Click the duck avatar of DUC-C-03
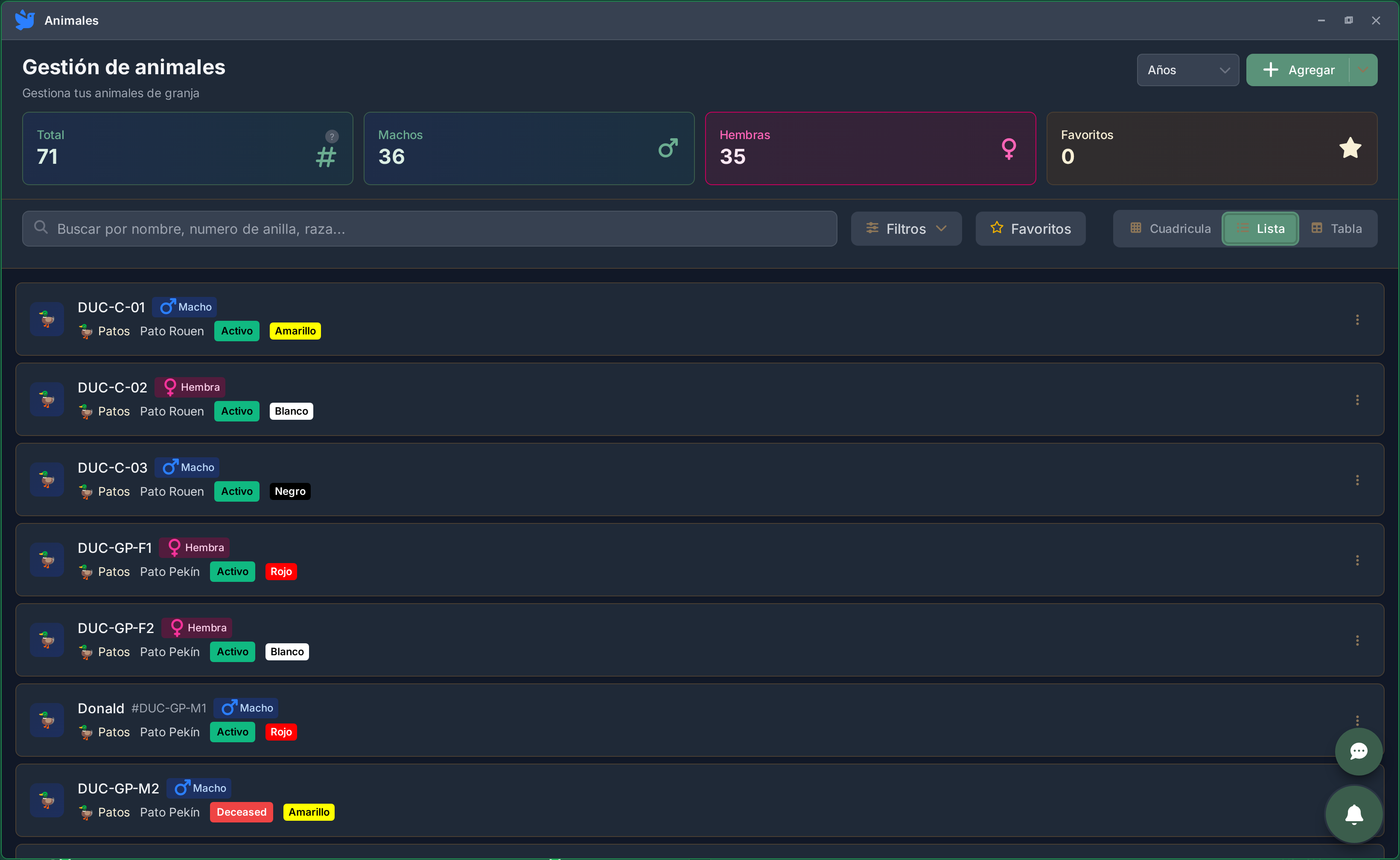The image size is (1400, 860). click(x=47, y=479)
